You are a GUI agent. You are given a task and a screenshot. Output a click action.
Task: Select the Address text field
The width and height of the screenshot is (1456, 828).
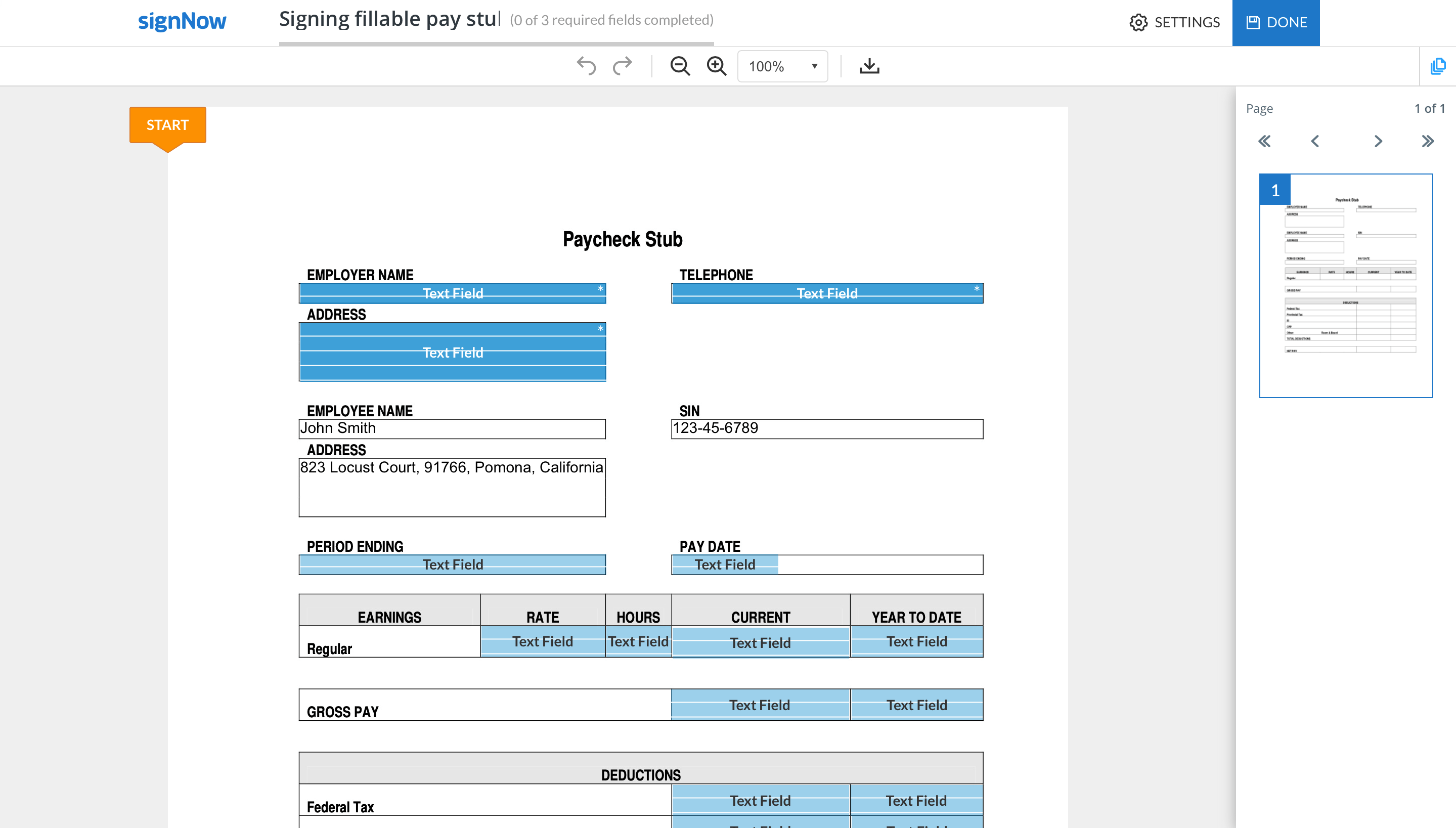coord(452,352)
